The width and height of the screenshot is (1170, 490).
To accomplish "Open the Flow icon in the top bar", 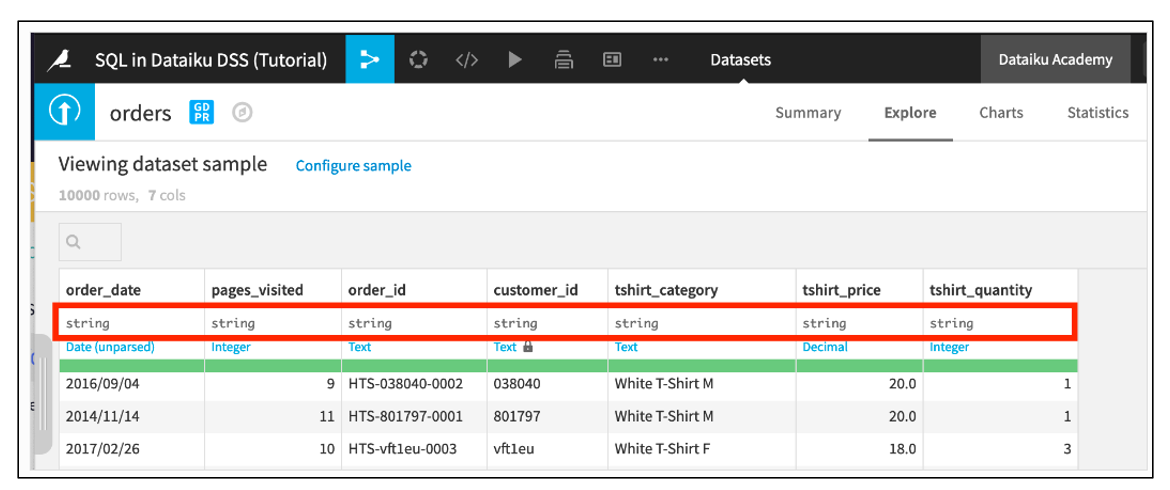I will (x=370, y=60).
